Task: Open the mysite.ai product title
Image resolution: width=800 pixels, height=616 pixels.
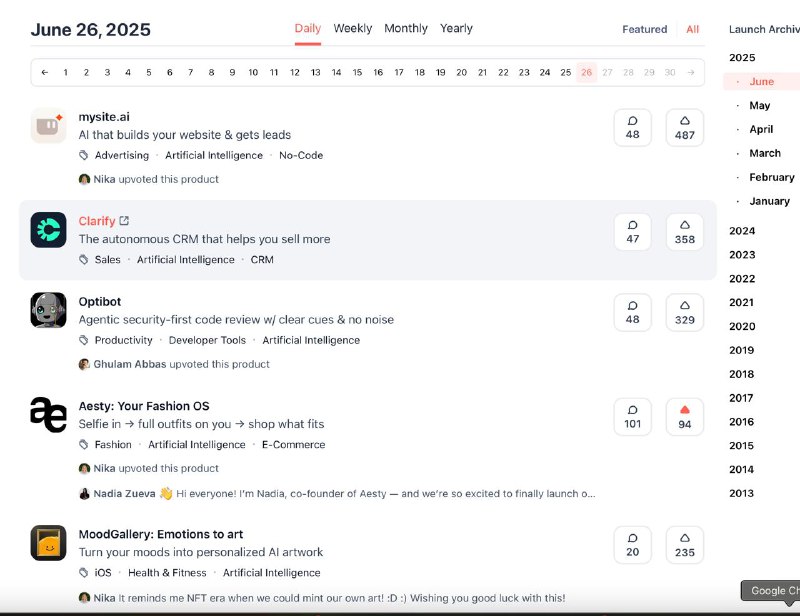Action: pyautogui.click(x=104, y=117)
